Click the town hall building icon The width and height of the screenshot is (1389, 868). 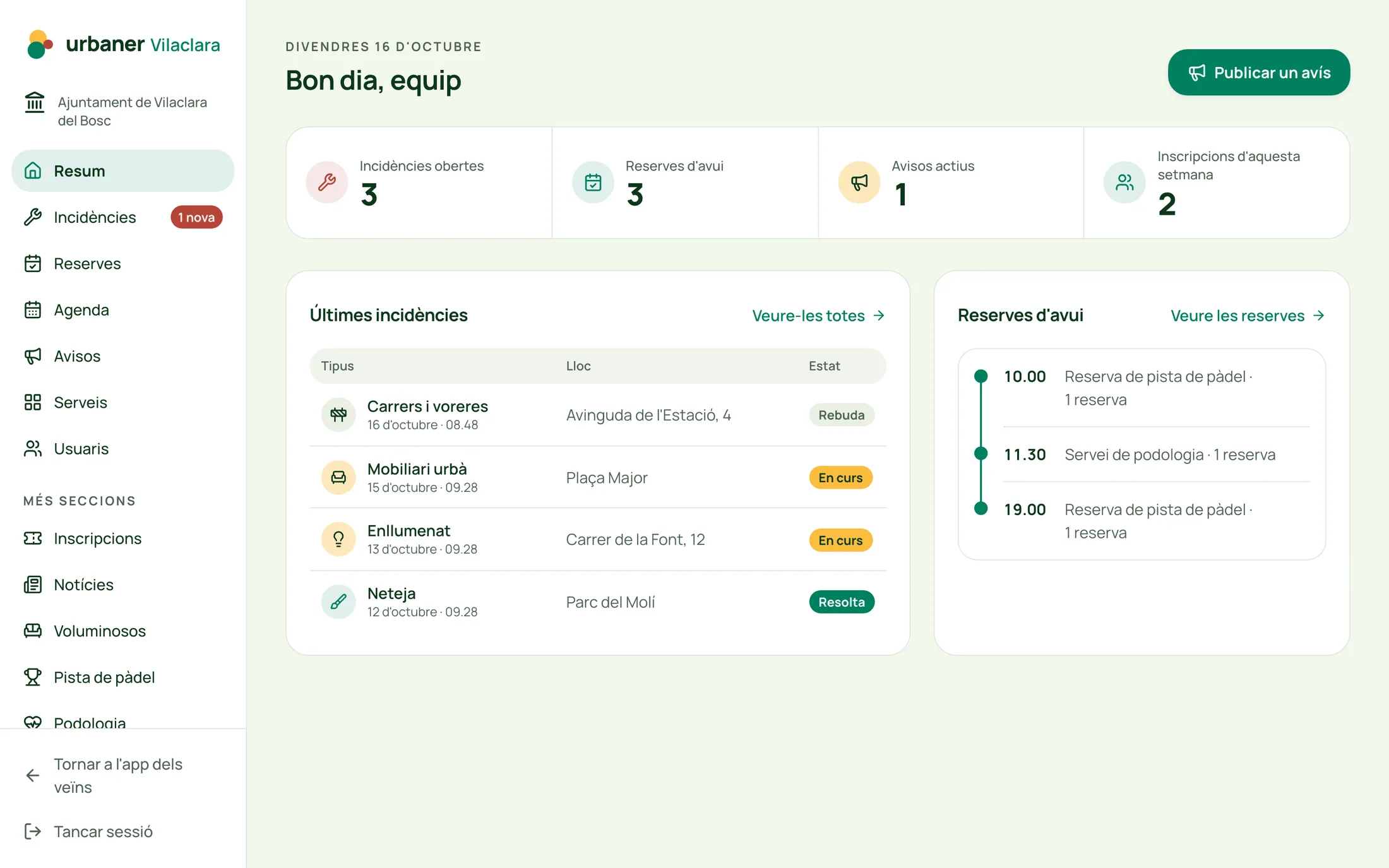pyautogui.click(x=34, y=102)
